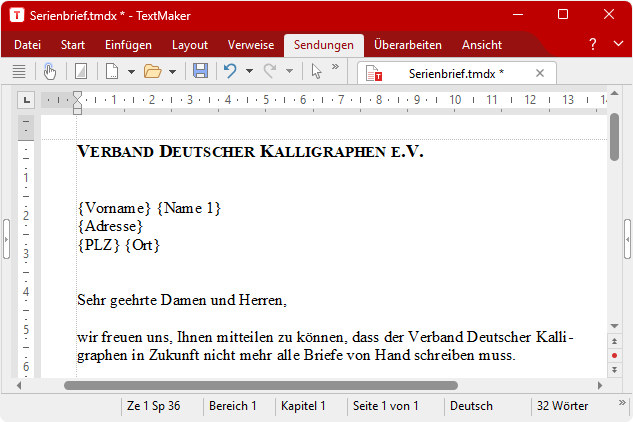Jump to next item with double down arrow

tap(614, 370)
